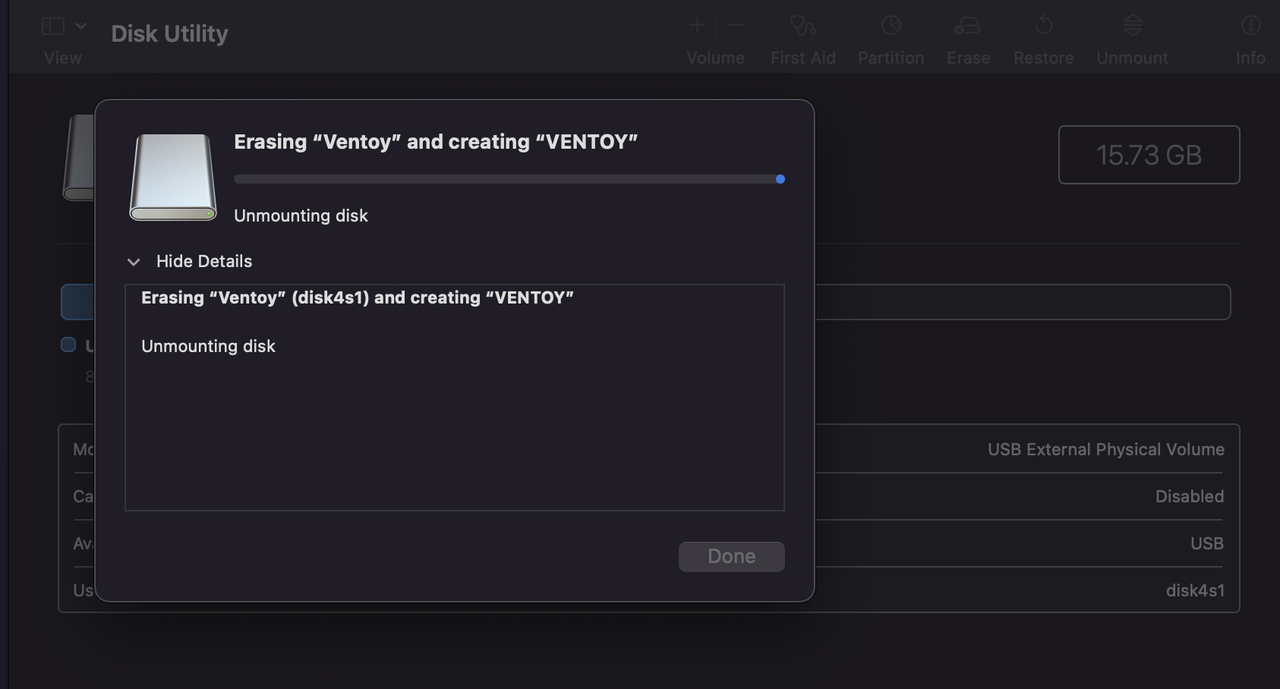Open the Partition pie chart tool
The height and width of the screenshot is (689, 1280).
[890, 26]
